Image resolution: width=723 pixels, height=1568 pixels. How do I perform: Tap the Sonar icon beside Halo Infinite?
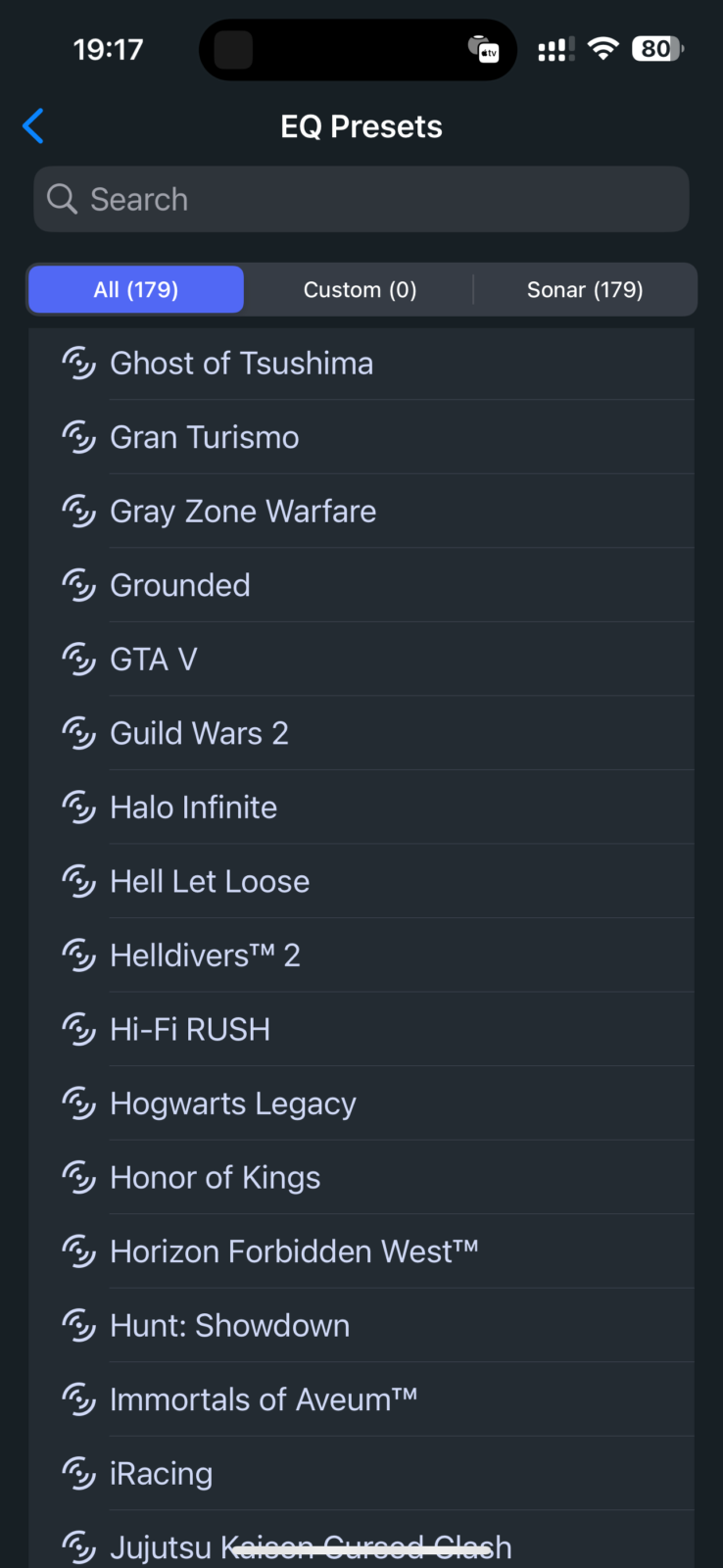[78, 808]
